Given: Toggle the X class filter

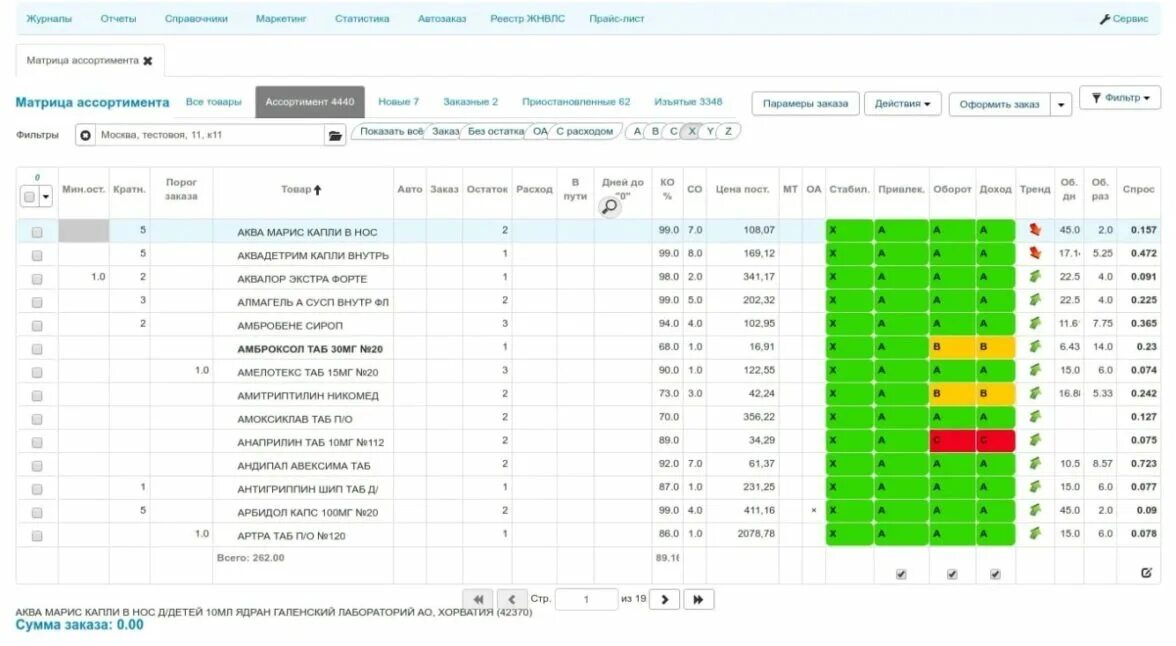Looking at the screenshot, I should tap(692, 131).
